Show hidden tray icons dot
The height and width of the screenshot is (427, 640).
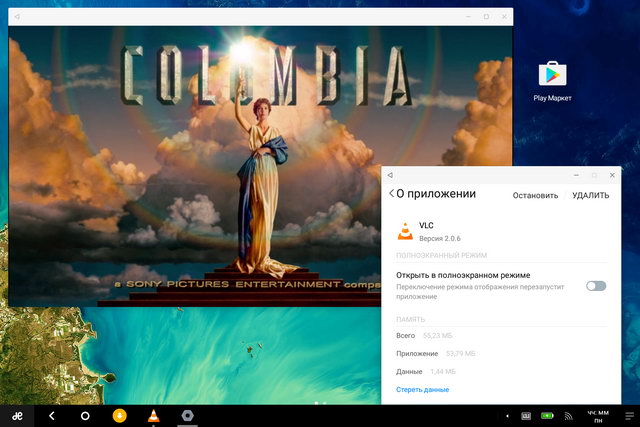click(x=507, y=416)
